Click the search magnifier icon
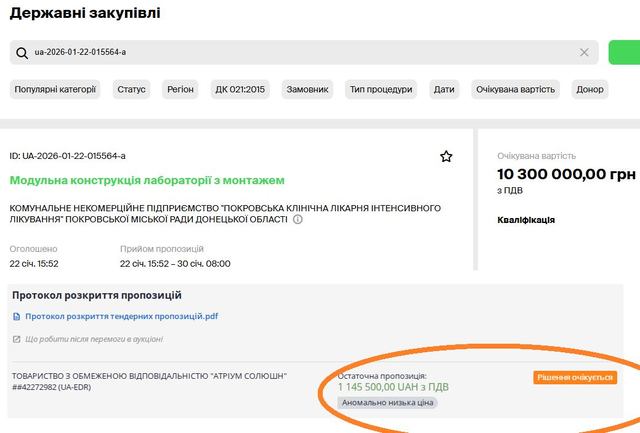Viewport: 640px width, 433px height. [x=21, y=52]
